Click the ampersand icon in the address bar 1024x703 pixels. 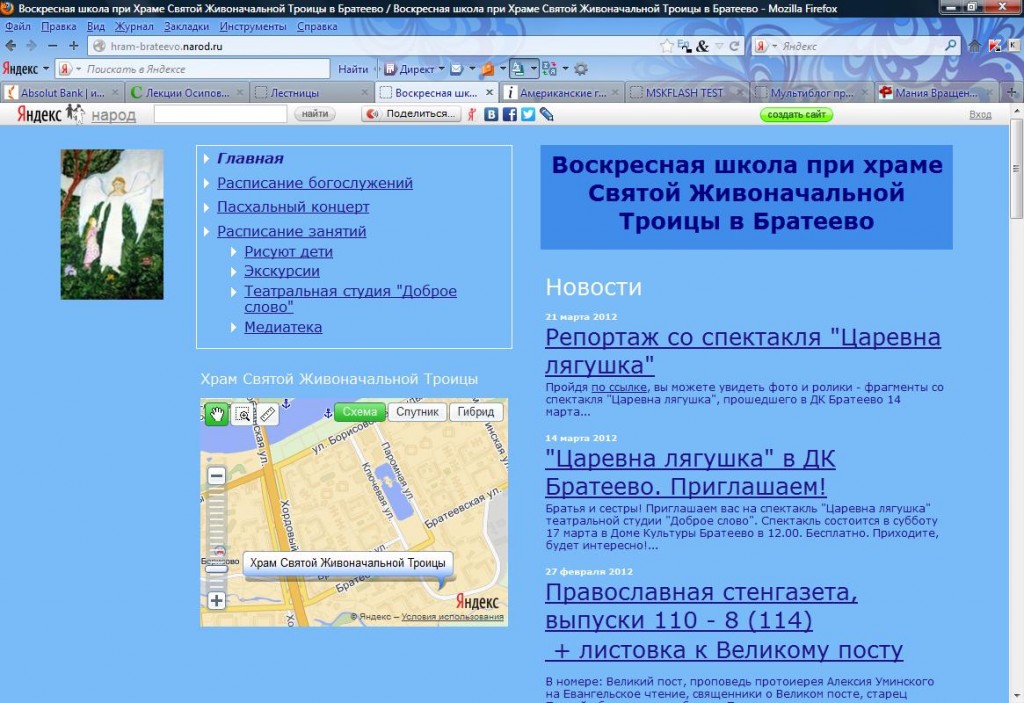pos(703,46)
